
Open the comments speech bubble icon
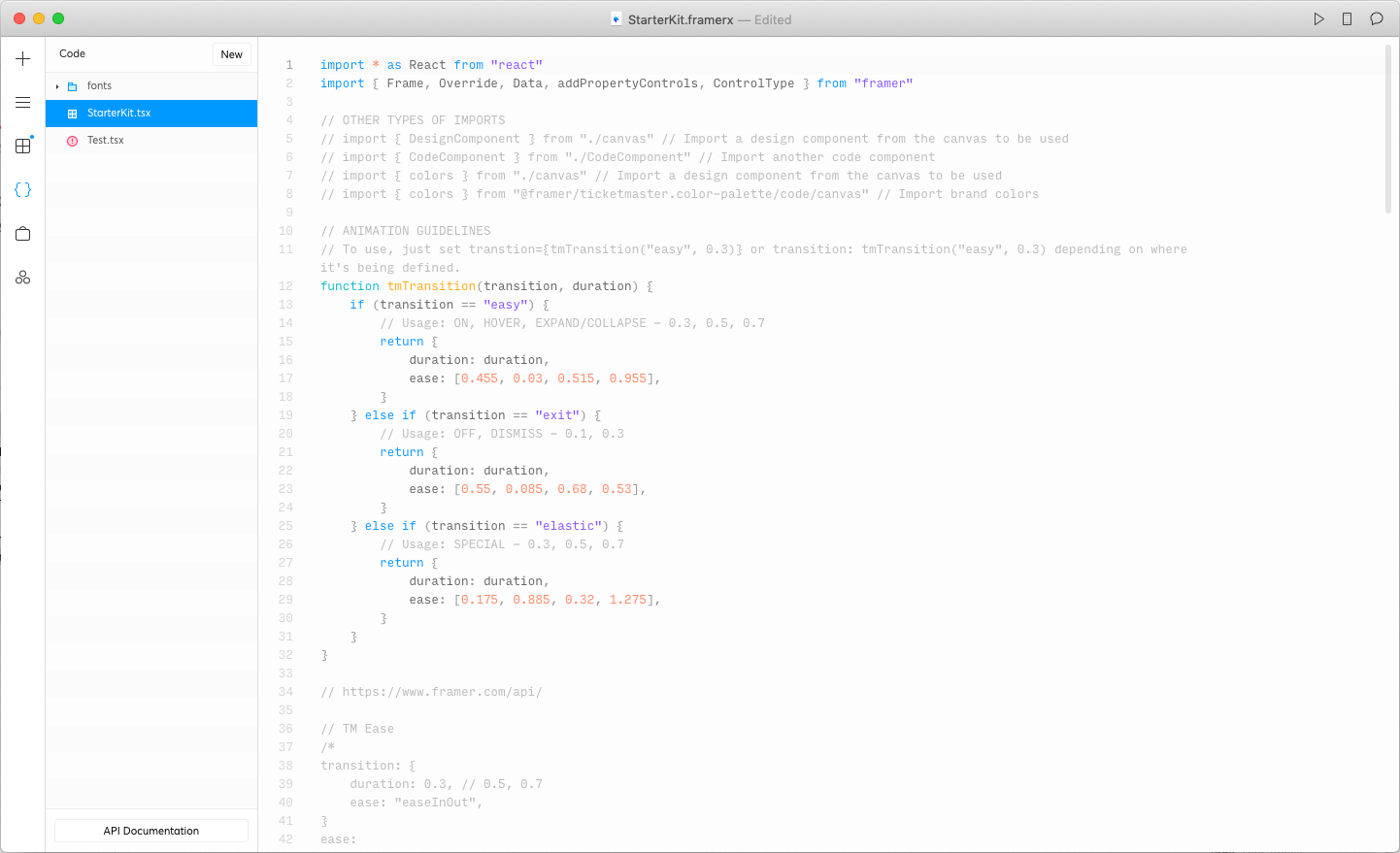coord(1377,19)
